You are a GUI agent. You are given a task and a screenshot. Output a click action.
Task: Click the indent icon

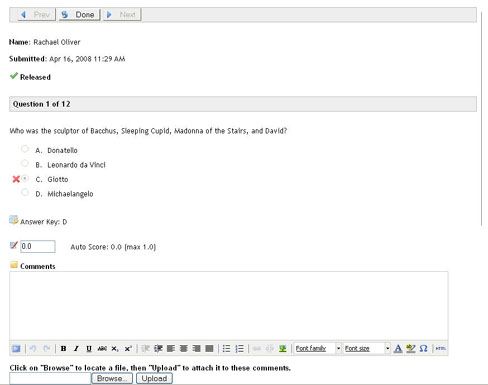pos(158,349)
